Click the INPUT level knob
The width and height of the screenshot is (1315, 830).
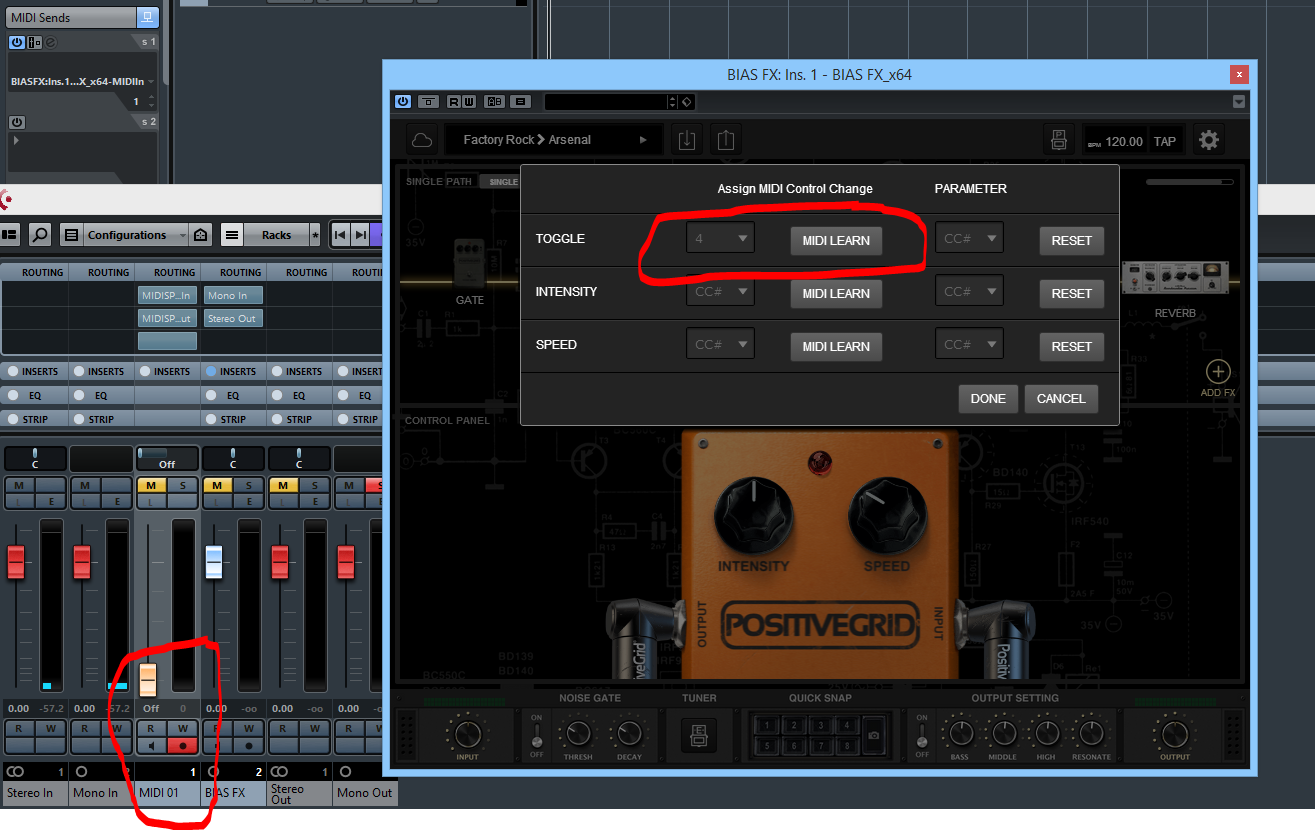(x=467, y=735)
